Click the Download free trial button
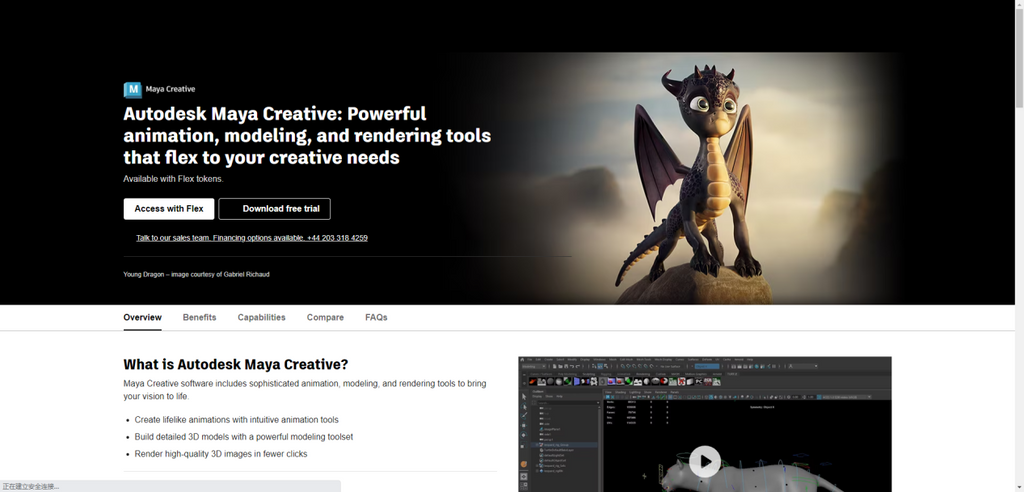1024x492 pixels. pos(274,209)
